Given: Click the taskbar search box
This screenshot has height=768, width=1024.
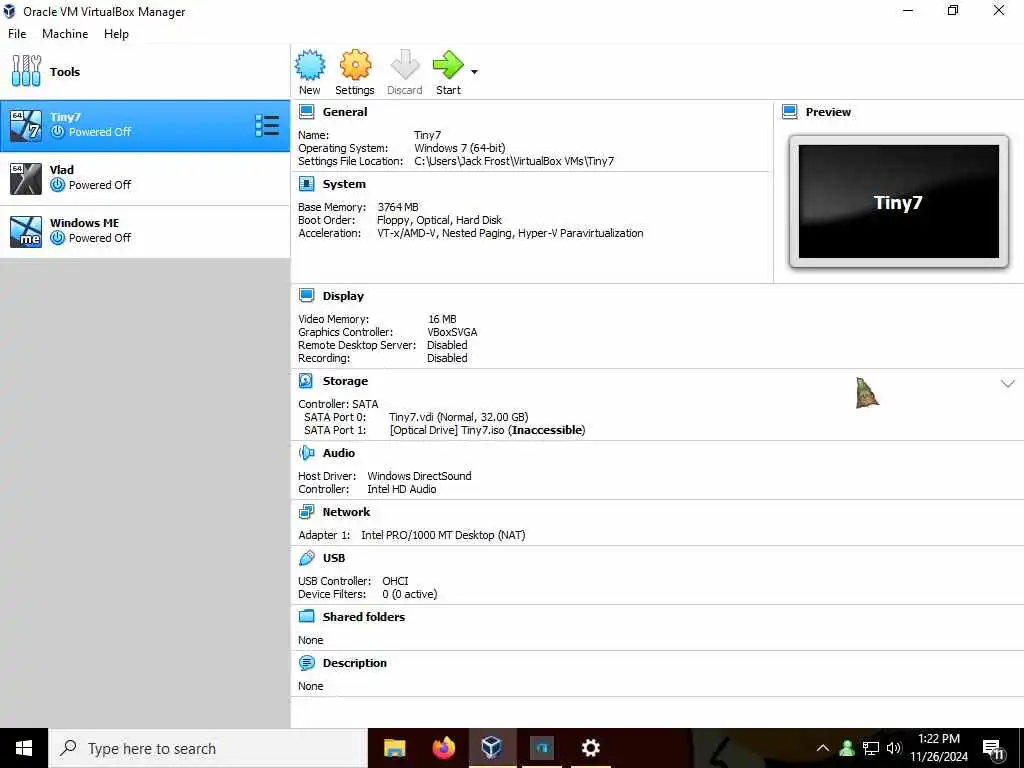Looking at the screenshot, I should click(x=208, y=748).
